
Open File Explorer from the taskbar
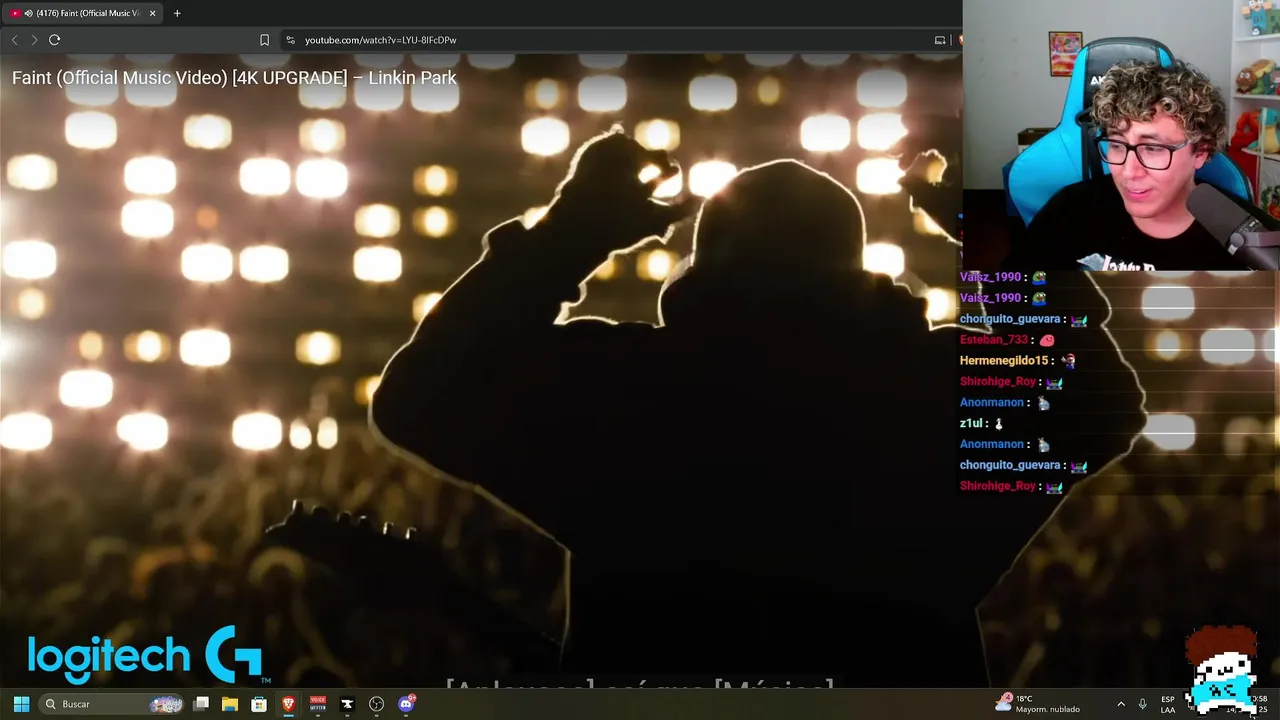coord(230,704)
